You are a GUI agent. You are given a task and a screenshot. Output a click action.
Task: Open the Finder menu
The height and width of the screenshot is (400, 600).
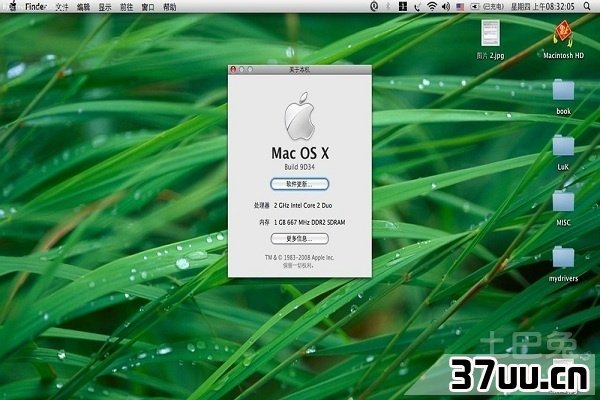[36, 7]
